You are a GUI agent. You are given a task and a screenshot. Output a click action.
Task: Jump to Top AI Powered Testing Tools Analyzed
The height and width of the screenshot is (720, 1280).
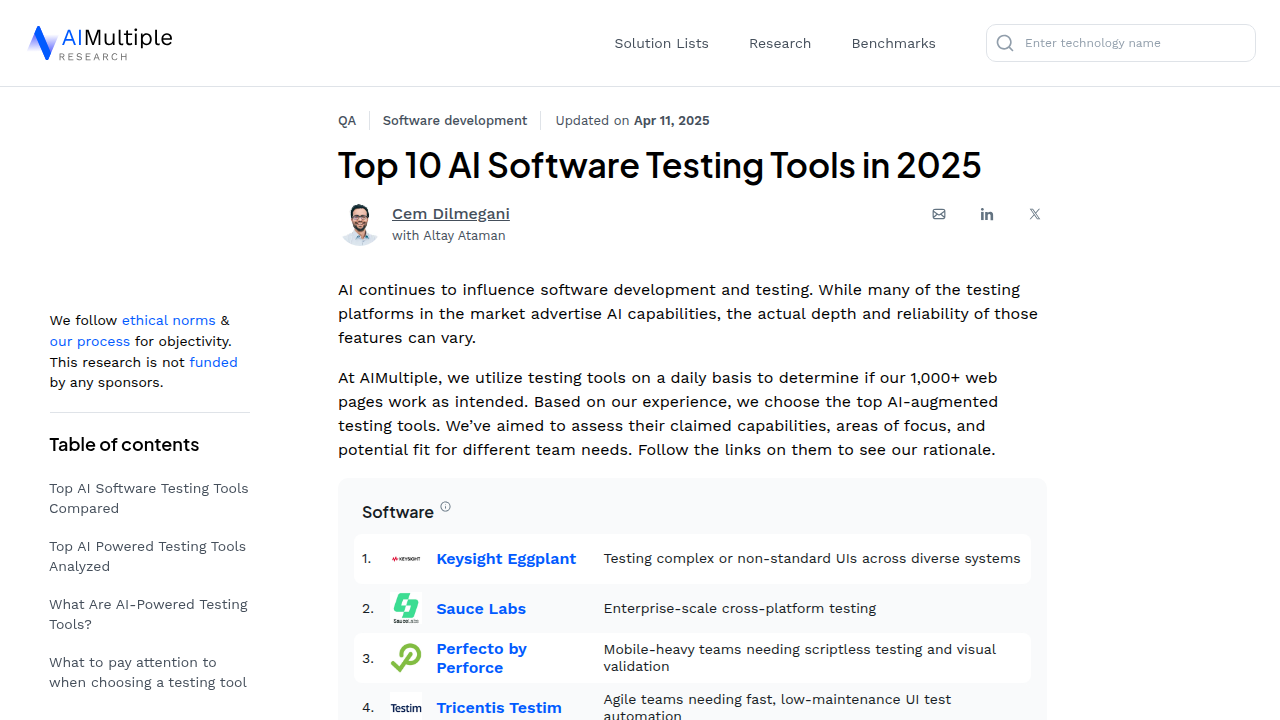coord(148,556)
